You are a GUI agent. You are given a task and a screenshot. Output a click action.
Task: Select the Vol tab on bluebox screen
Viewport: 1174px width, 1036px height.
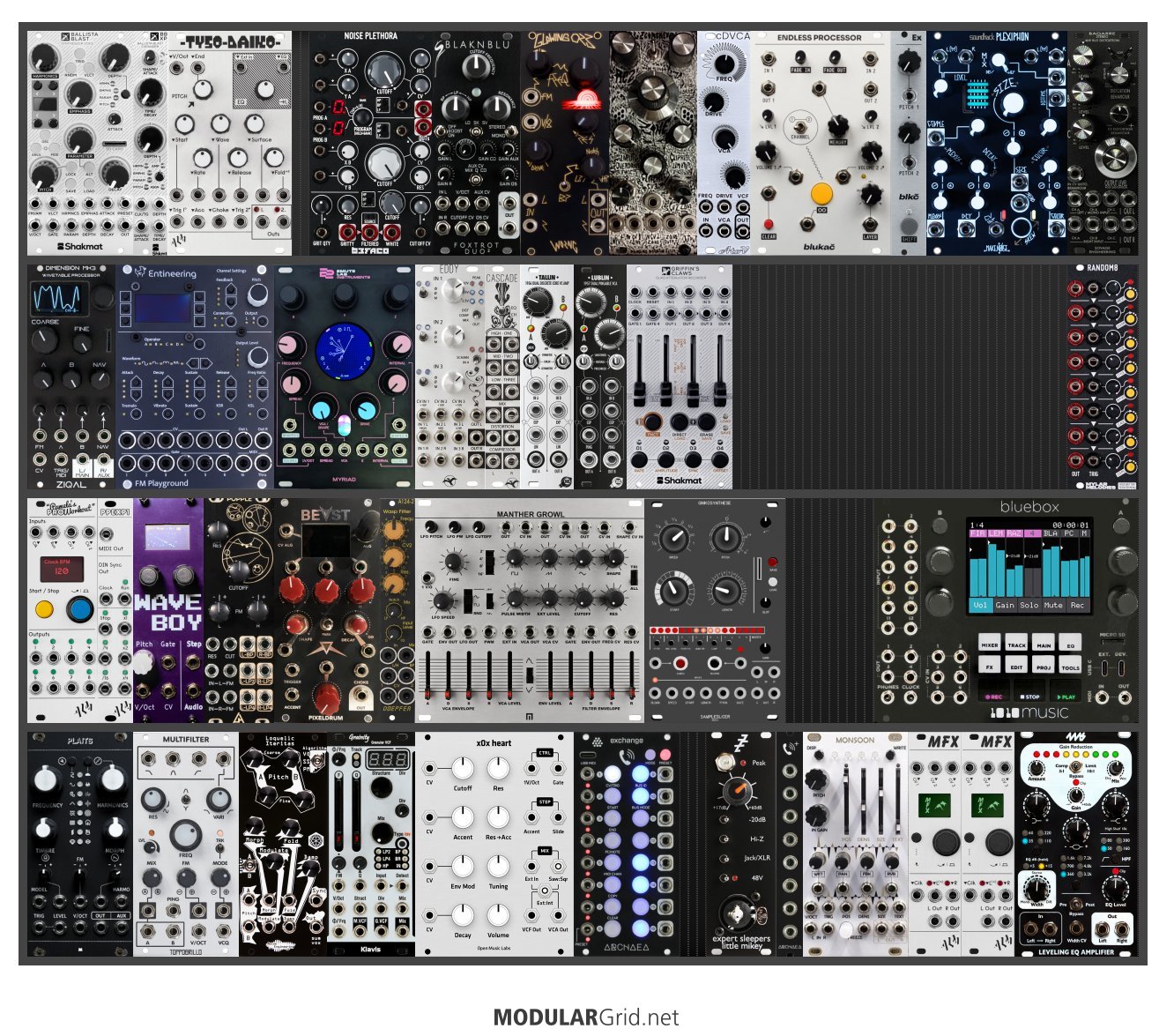coord(980,606)
